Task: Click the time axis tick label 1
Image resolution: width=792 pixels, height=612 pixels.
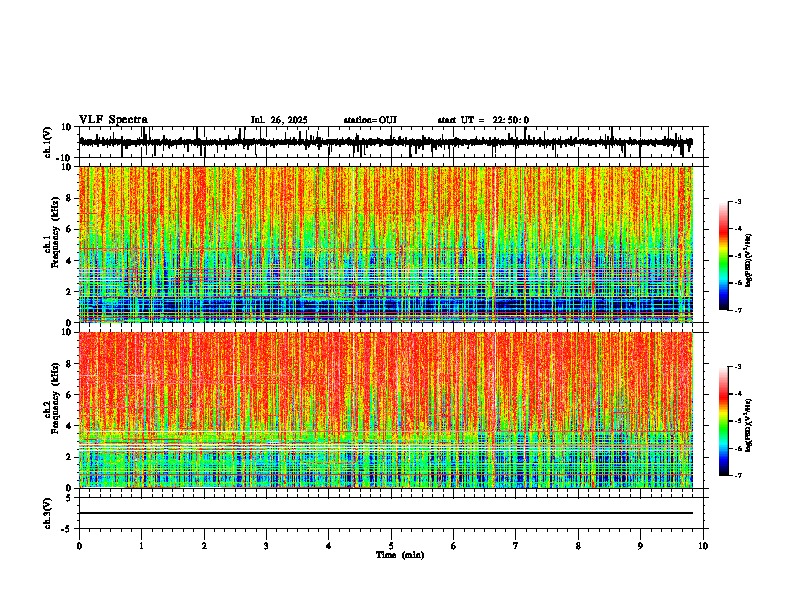Action: tap(141, 546)
